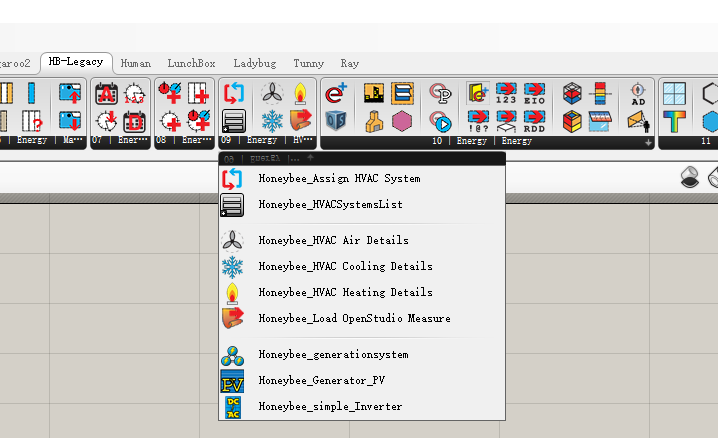This screenshot has height=438, width=718.
Task: Click the clock '123' icon in panel 07
Action: [134, 94]
